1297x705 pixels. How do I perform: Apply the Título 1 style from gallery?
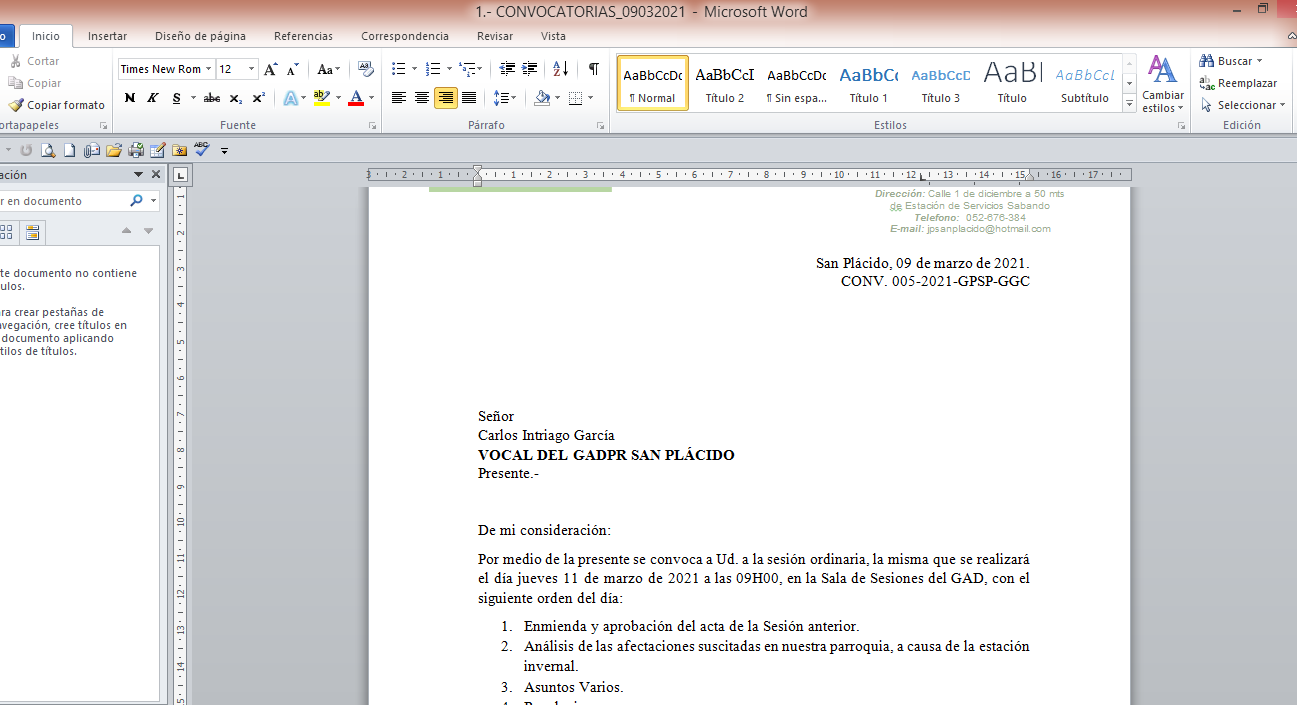(x=868, y=83)
